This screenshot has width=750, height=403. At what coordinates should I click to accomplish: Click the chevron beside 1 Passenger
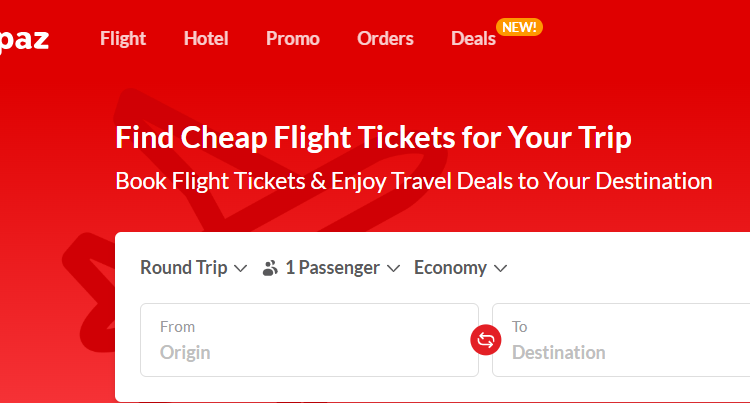(394, 268)
